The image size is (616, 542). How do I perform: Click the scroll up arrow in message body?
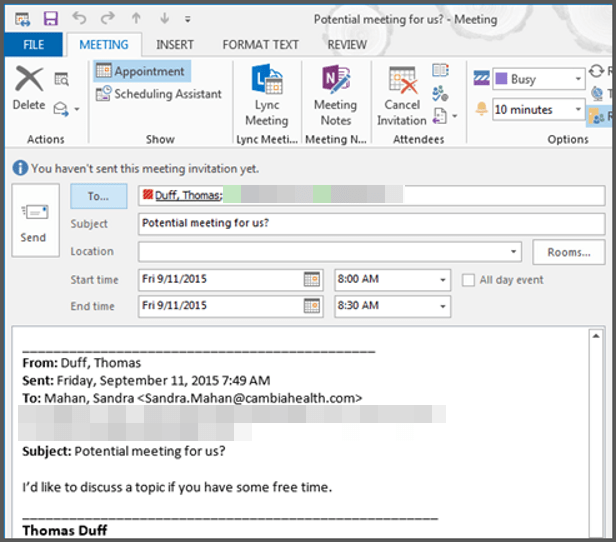point(596,336)
